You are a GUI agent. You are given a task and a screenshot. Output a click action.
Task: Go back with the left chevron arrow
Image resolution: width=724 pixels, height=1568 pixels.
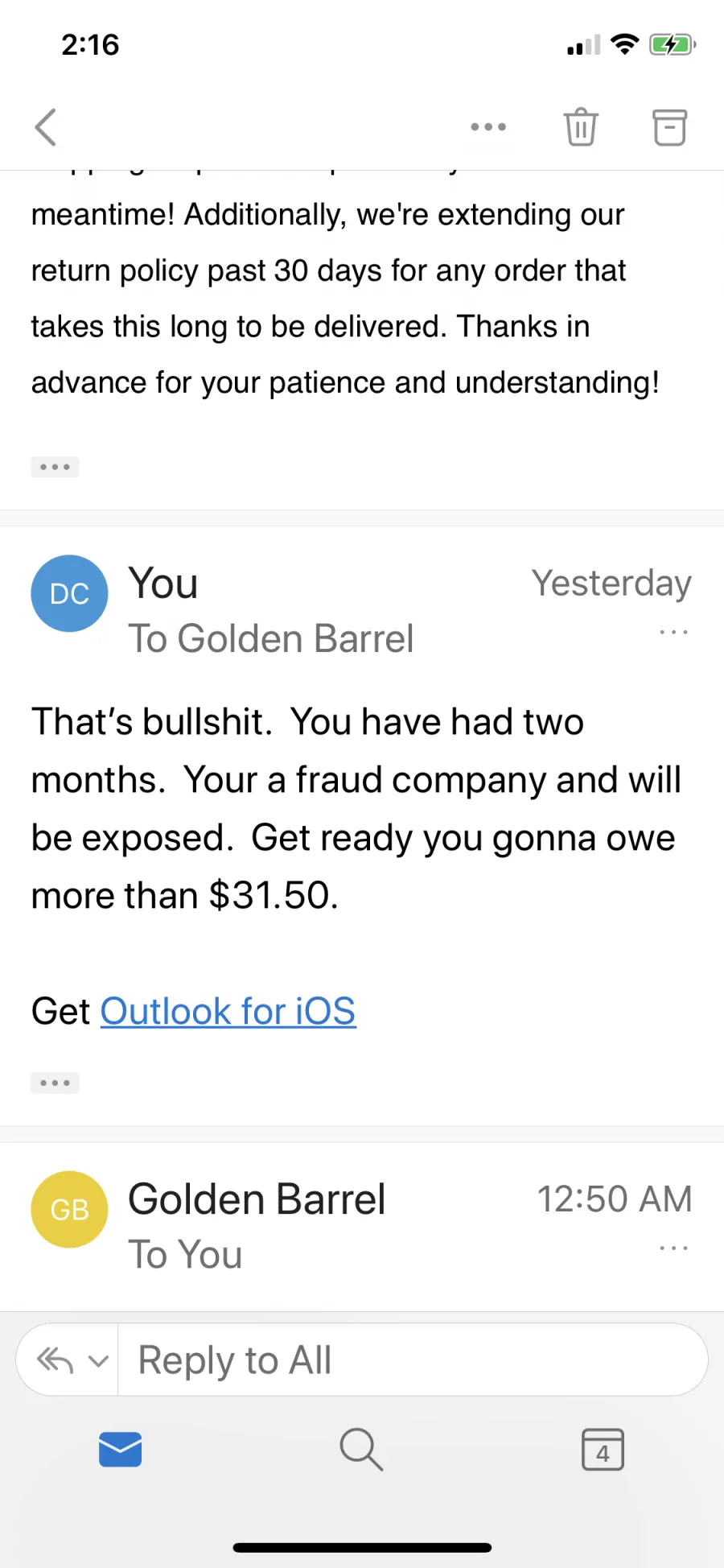[x=46, y=127]
